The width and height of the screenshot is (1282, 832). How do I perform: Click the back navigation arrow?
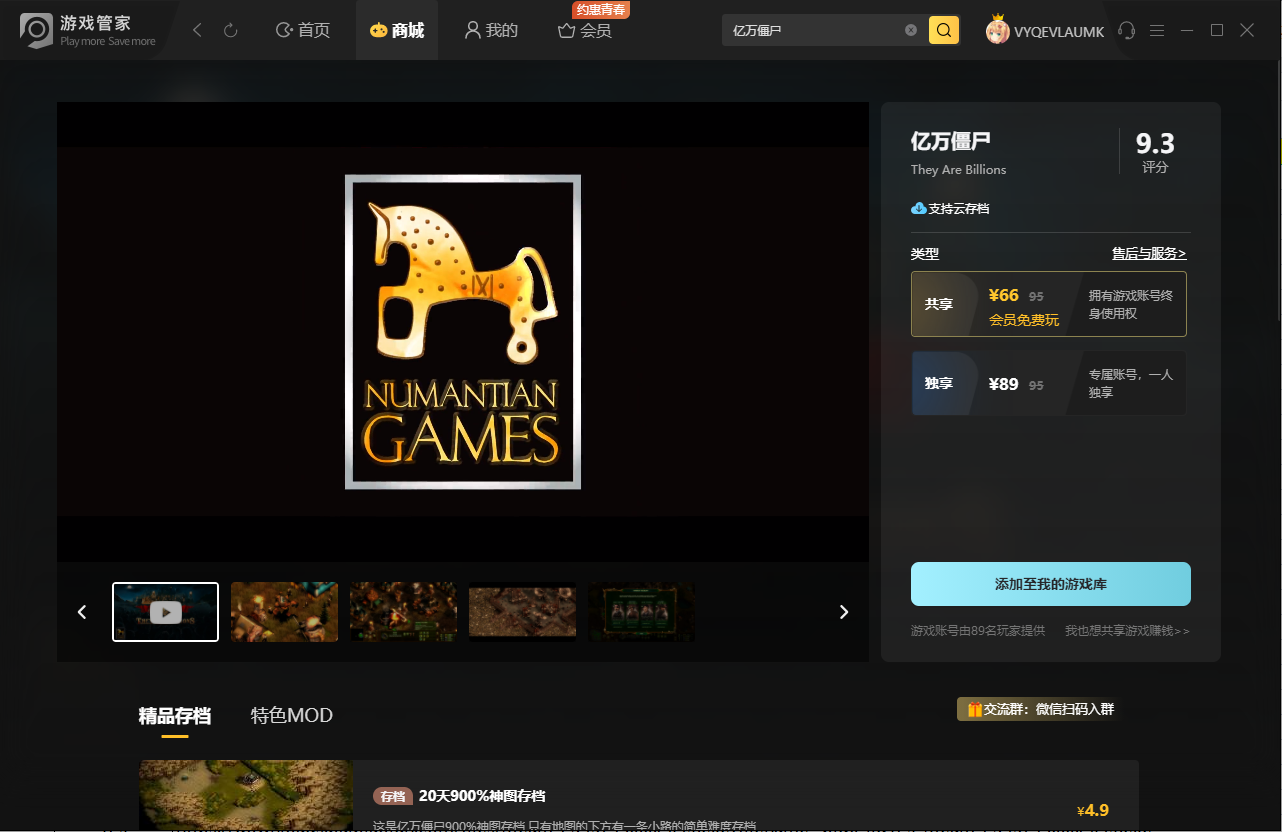pos(197,31)
